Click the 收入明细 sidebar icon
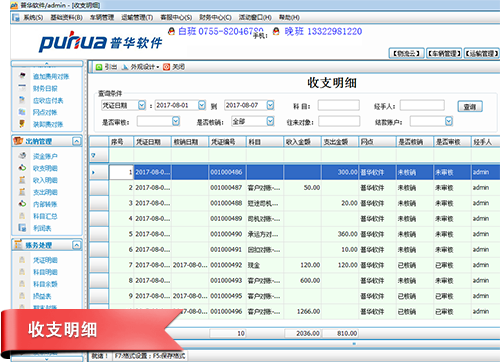500x362 pixels. [x=22, y=180]
